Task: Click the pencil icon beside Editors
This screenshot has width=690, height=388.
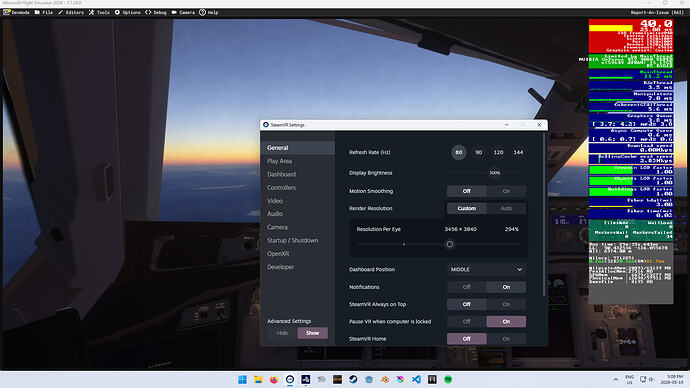Action: tap(60, 12)
